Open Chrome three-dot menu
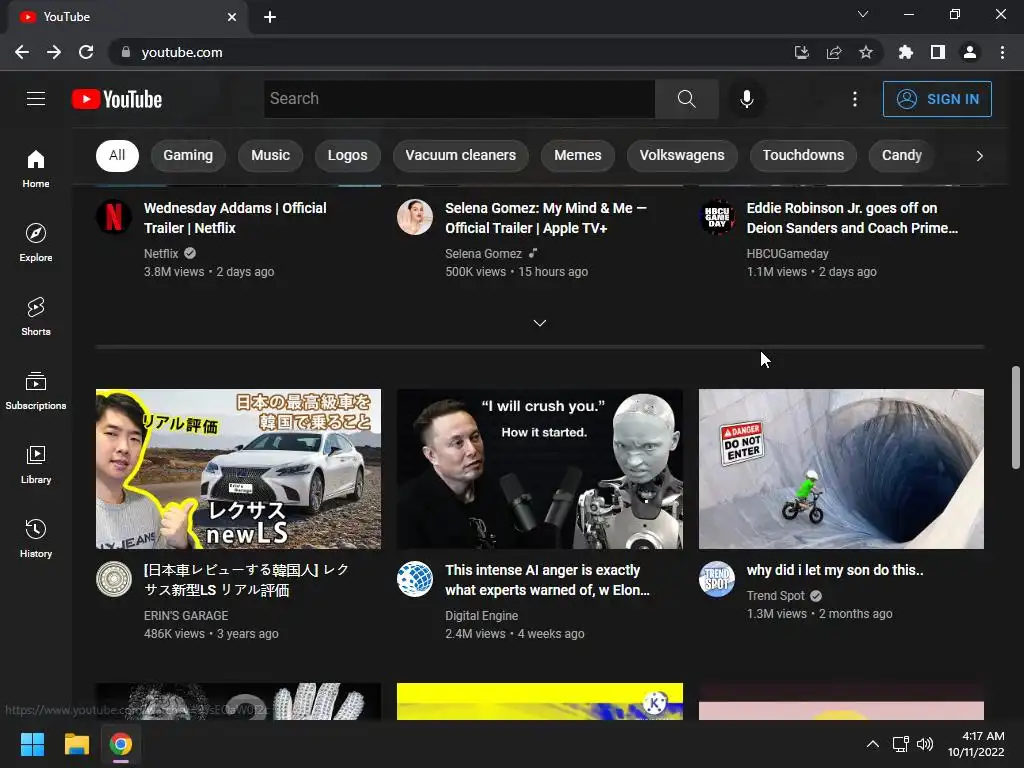The width and height of the screenshot is (1024, 768). pyautogui.click(x=1002, y=52)
